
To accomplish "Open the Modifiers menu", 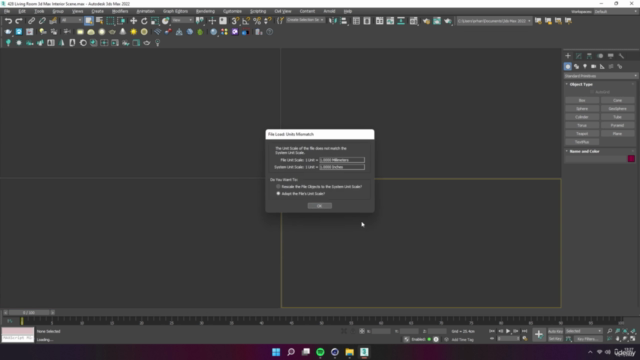I will (x=120, y=11).
